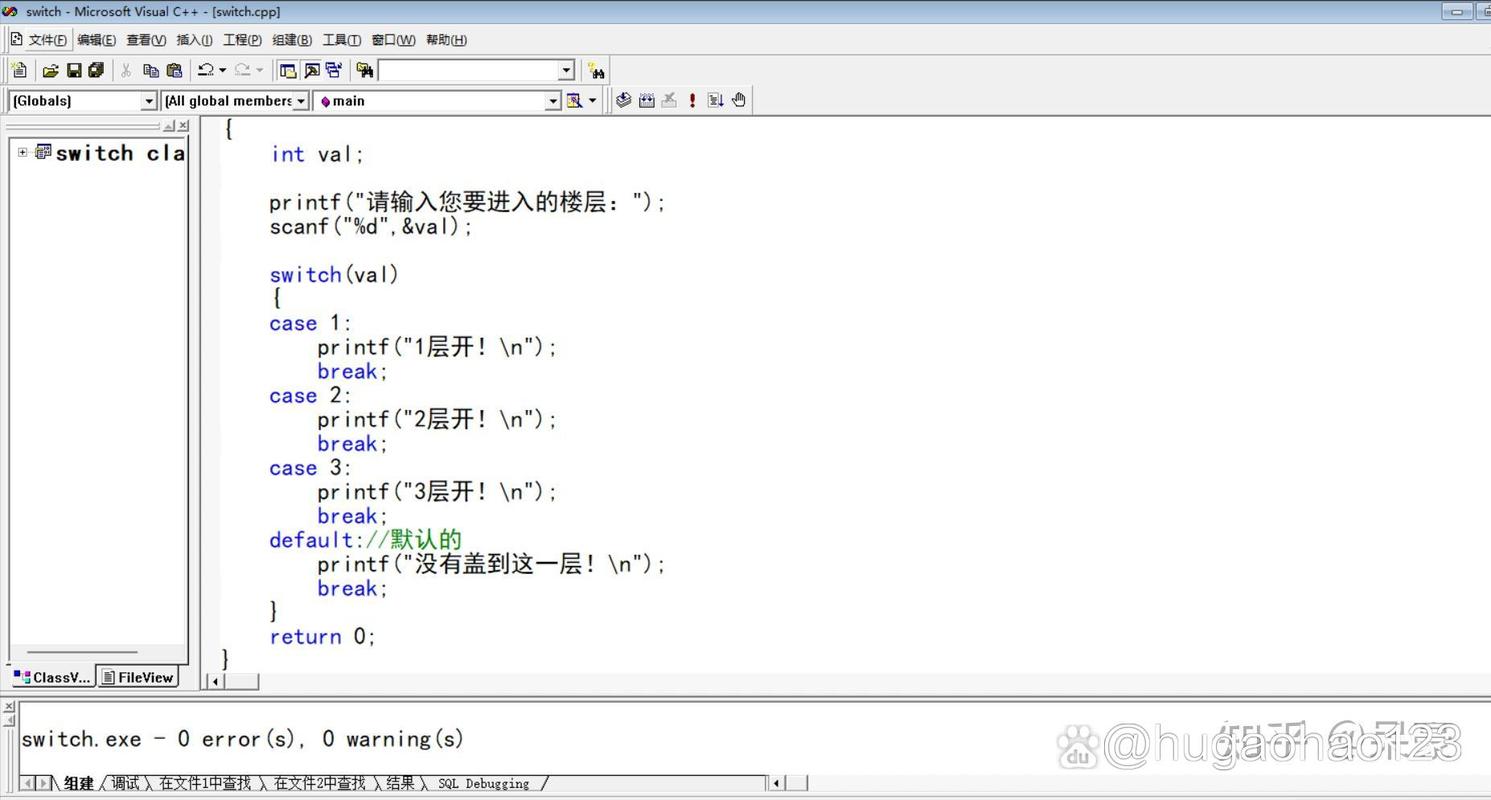Expand the switch classes tree node
The width and height of the screenshot is (1491, 800).
pos(22,153)
